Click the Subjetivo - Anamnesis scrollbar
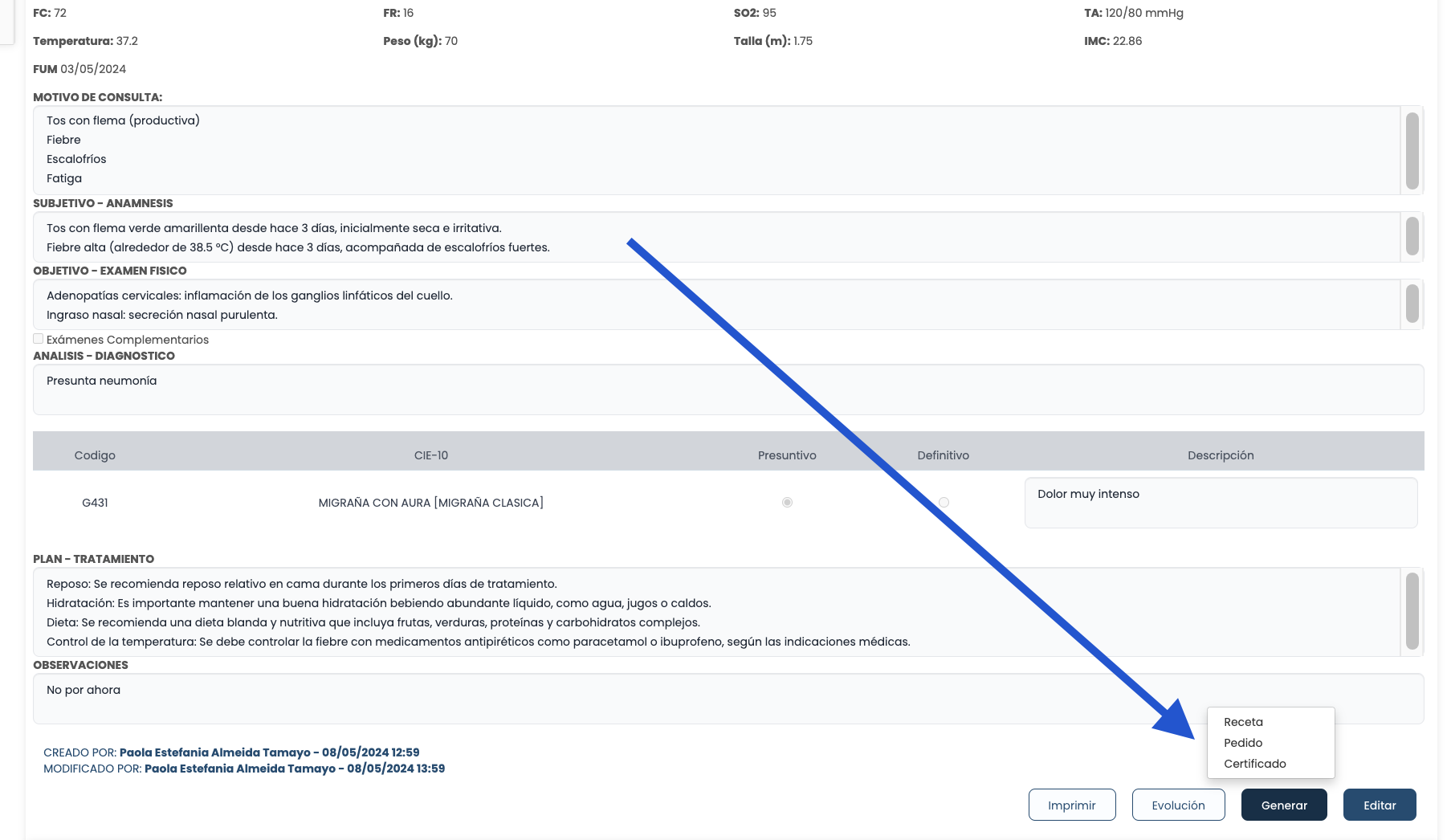 tap(1412, 237)
